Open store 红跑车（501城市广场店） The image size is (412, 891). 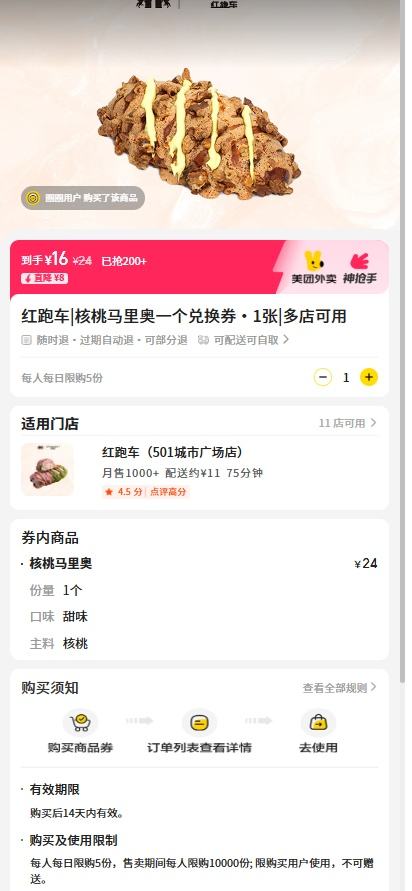pyautogui.click(x=173, y=452)
